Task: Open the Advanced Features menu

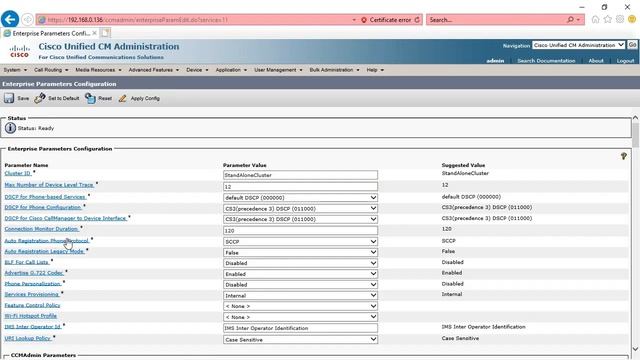Action: click(x=153, y=70)
